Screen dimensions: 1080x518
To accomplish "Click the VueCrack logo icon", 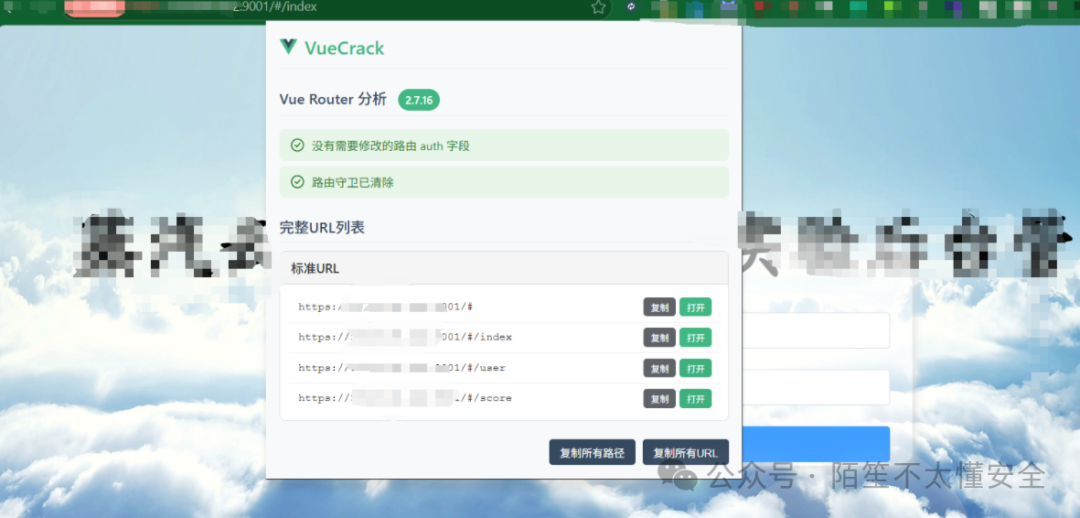I will click(288, 47).
